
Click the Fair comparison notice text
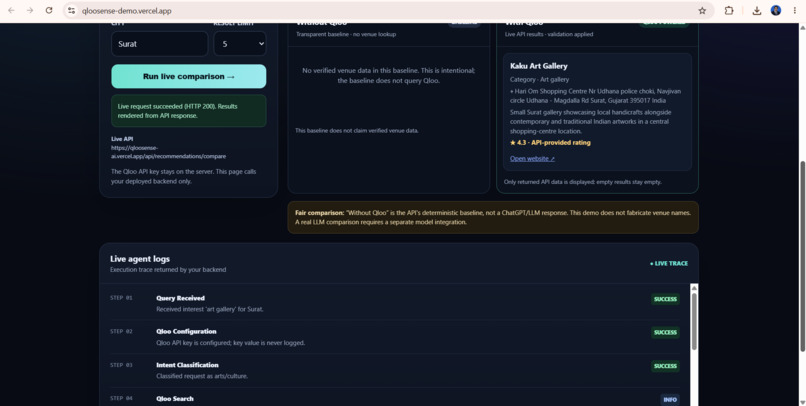point(493,217)
